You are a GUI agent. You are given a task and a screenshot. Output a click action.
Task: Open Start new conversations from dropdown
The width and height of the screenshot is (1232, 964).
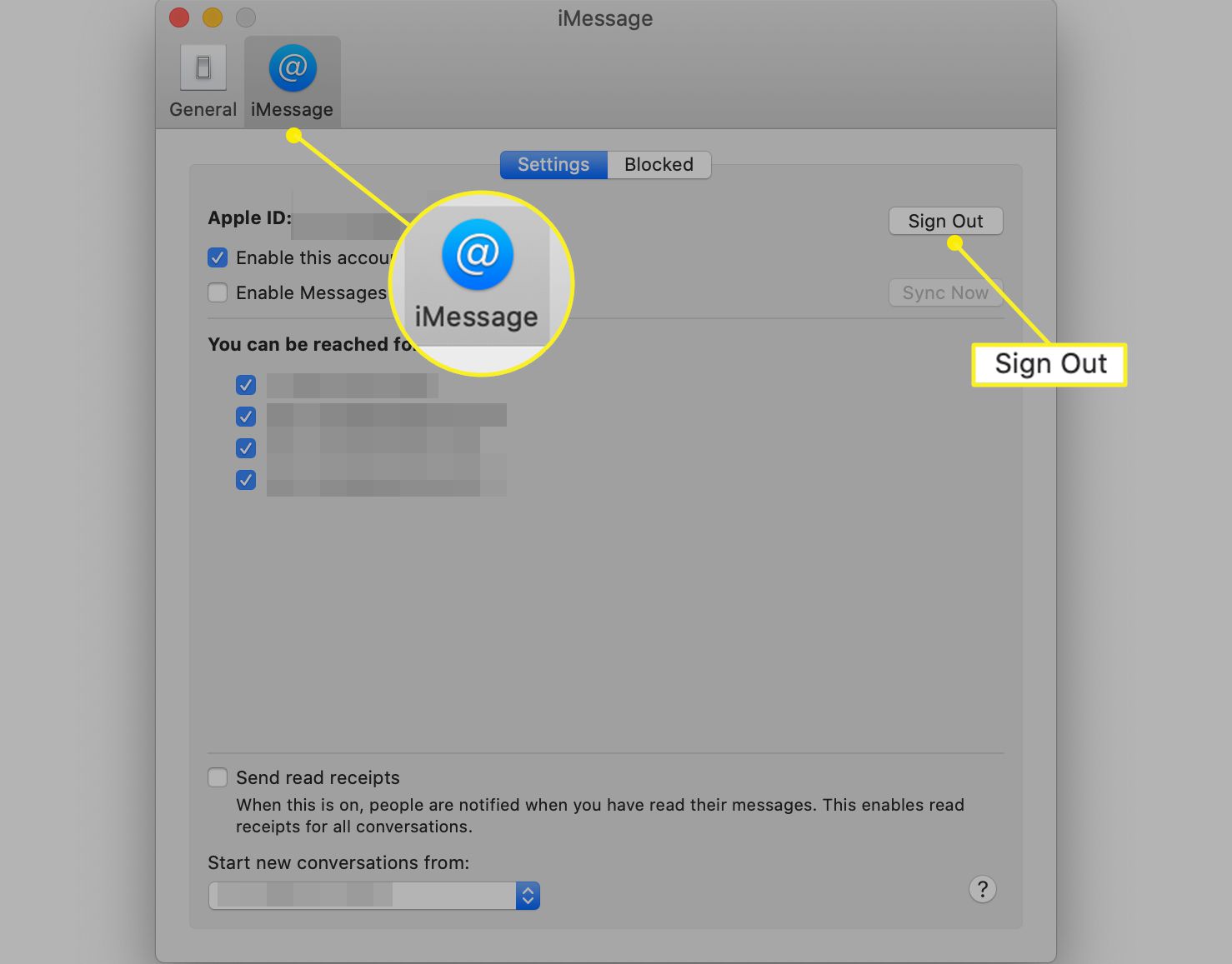pos(374,896)
